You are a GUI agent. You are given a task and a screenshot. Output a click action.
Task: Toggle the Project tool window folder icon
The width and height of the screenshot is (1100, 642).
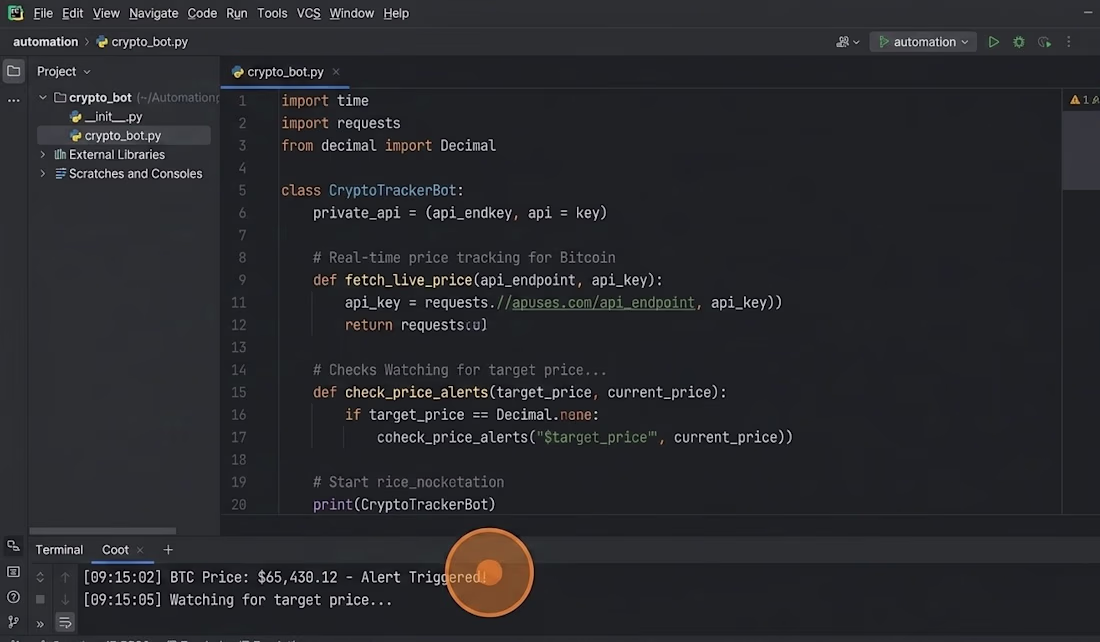[13, 71]
